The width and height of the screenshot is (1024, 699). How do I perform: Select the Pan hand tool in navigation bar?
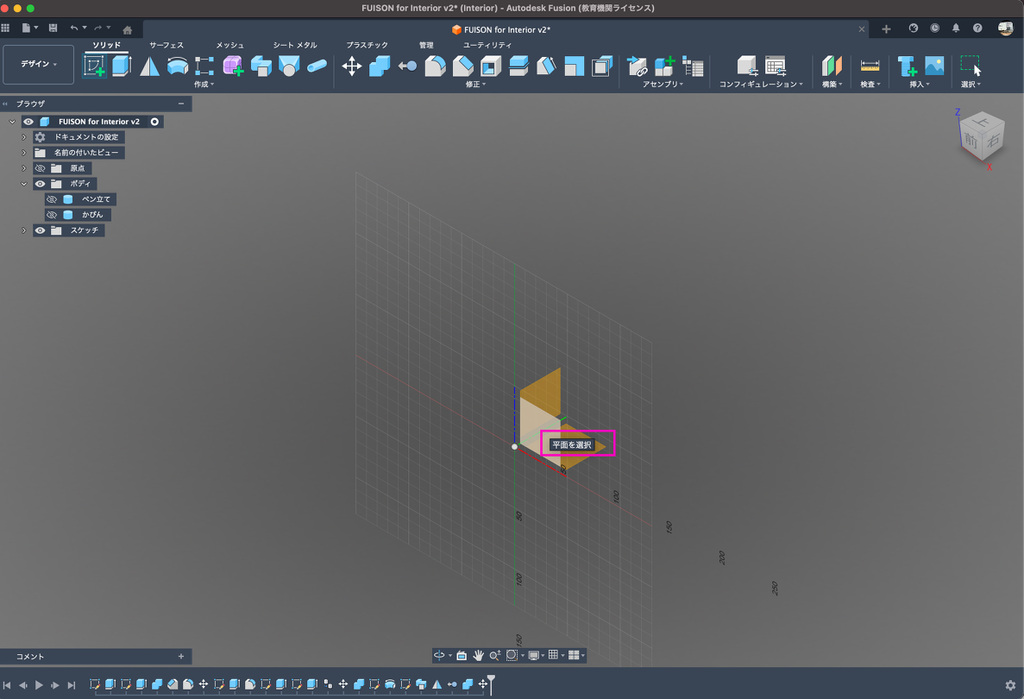(x=478, y=655)
